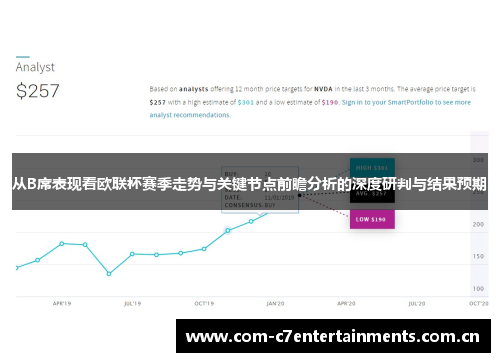Select the LOW $190 magenta label
This screenshot has width=500, height=362.
coord(372,219)
